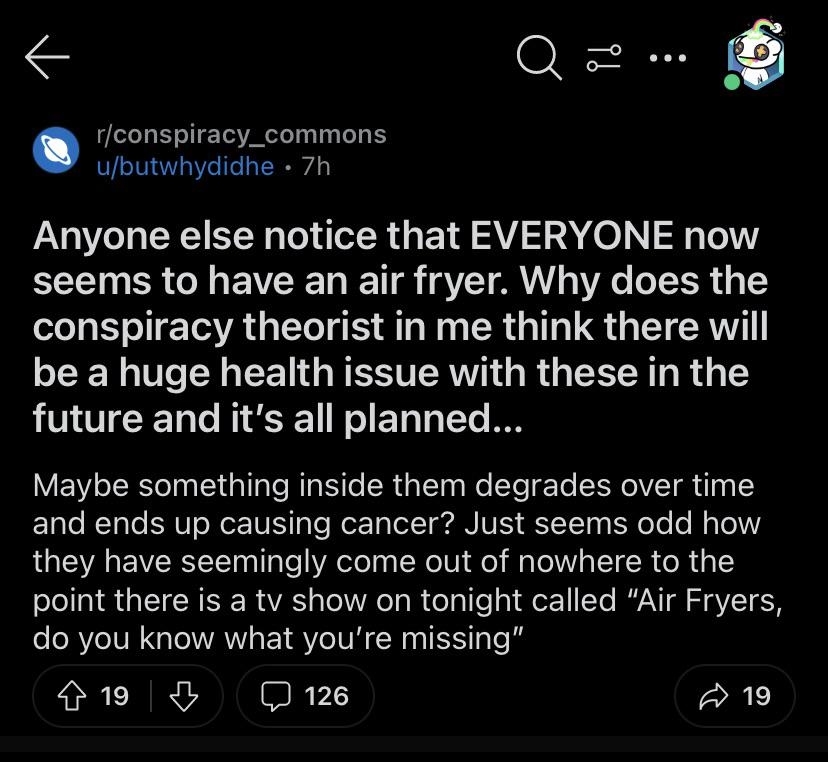
Task: Go to r/conspiracy_commons community page
Action: click(240, 133)
